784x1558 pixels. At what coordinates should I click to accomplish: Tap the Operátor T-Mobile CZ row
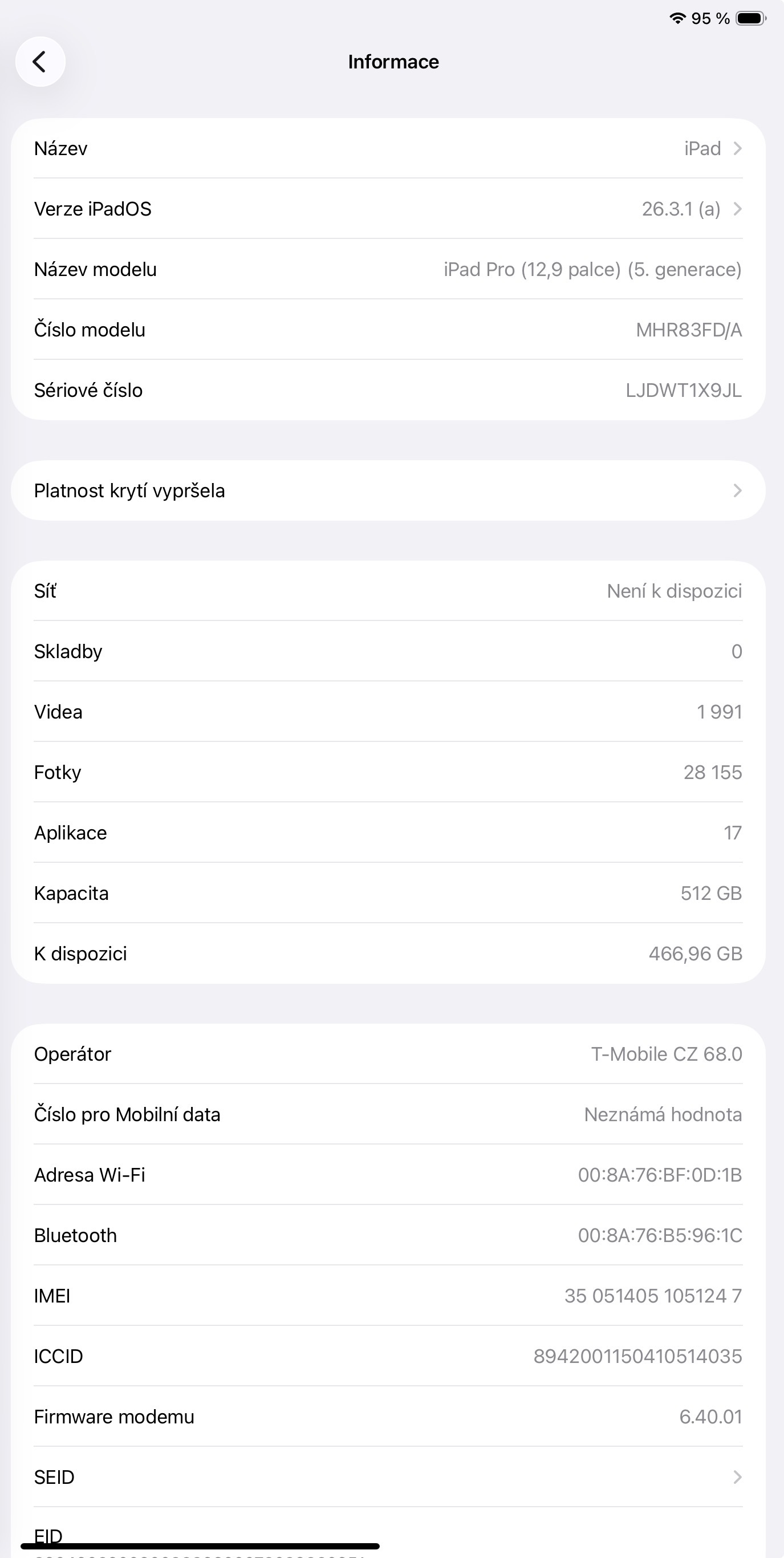(388, 1053)
